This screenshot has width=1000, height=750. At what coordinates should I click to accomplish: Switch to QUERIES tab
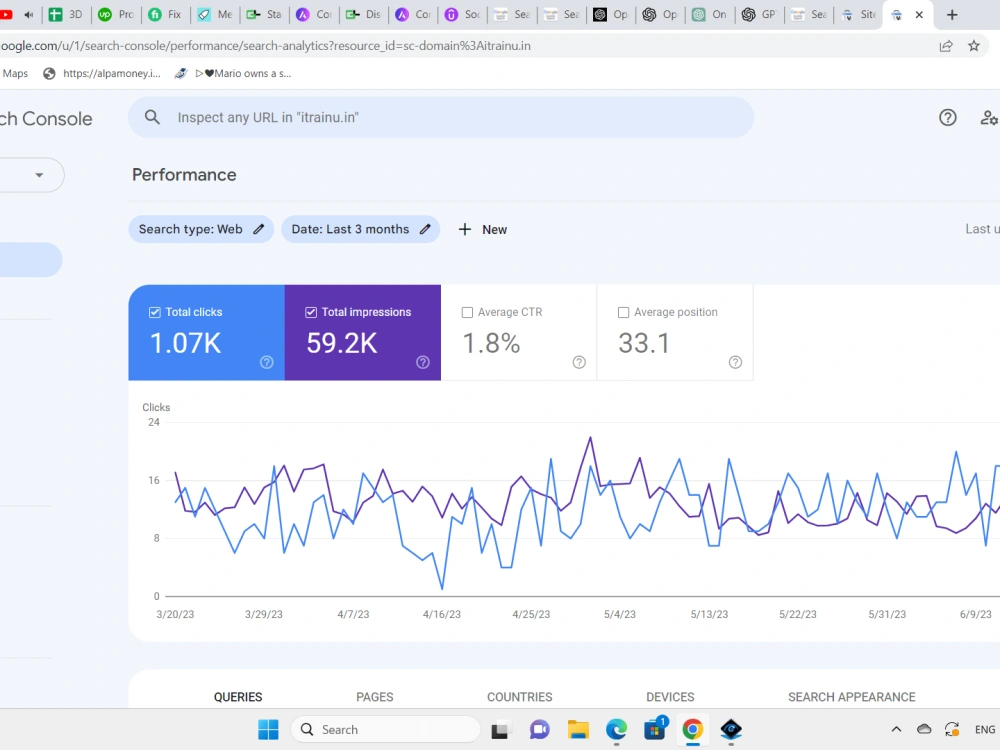pos(238,696)
